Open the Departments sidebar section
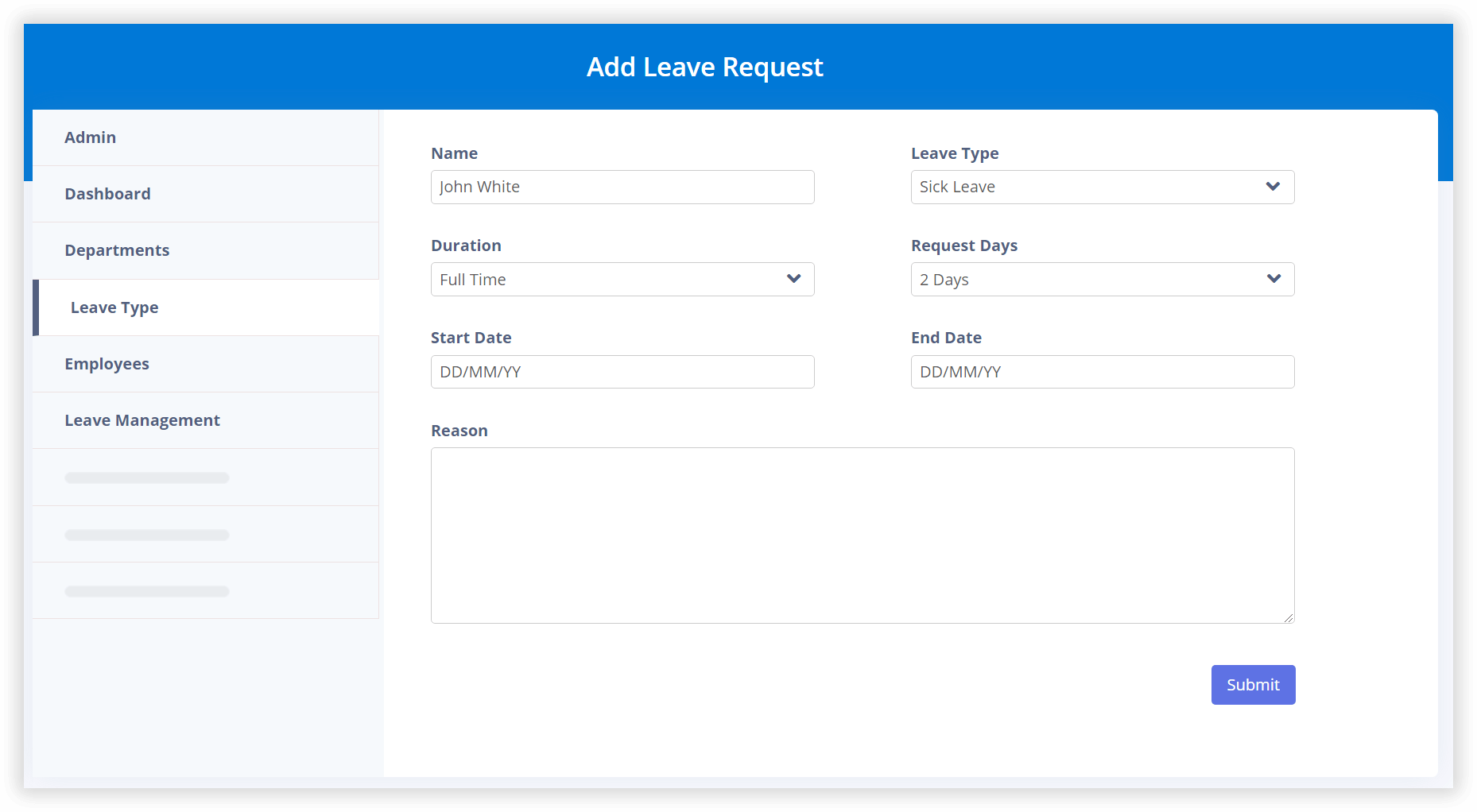This screenshot has height=812, width=1477. pyautogui.click(x=206, y=250)
